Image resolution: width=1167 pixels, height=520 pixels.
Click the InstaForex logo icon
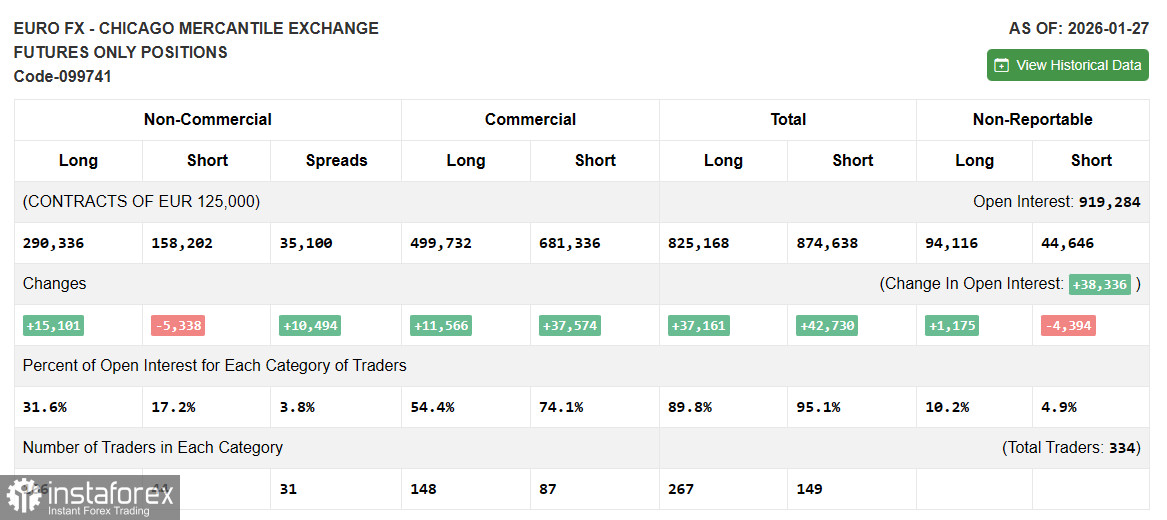(x=24, y=495)
